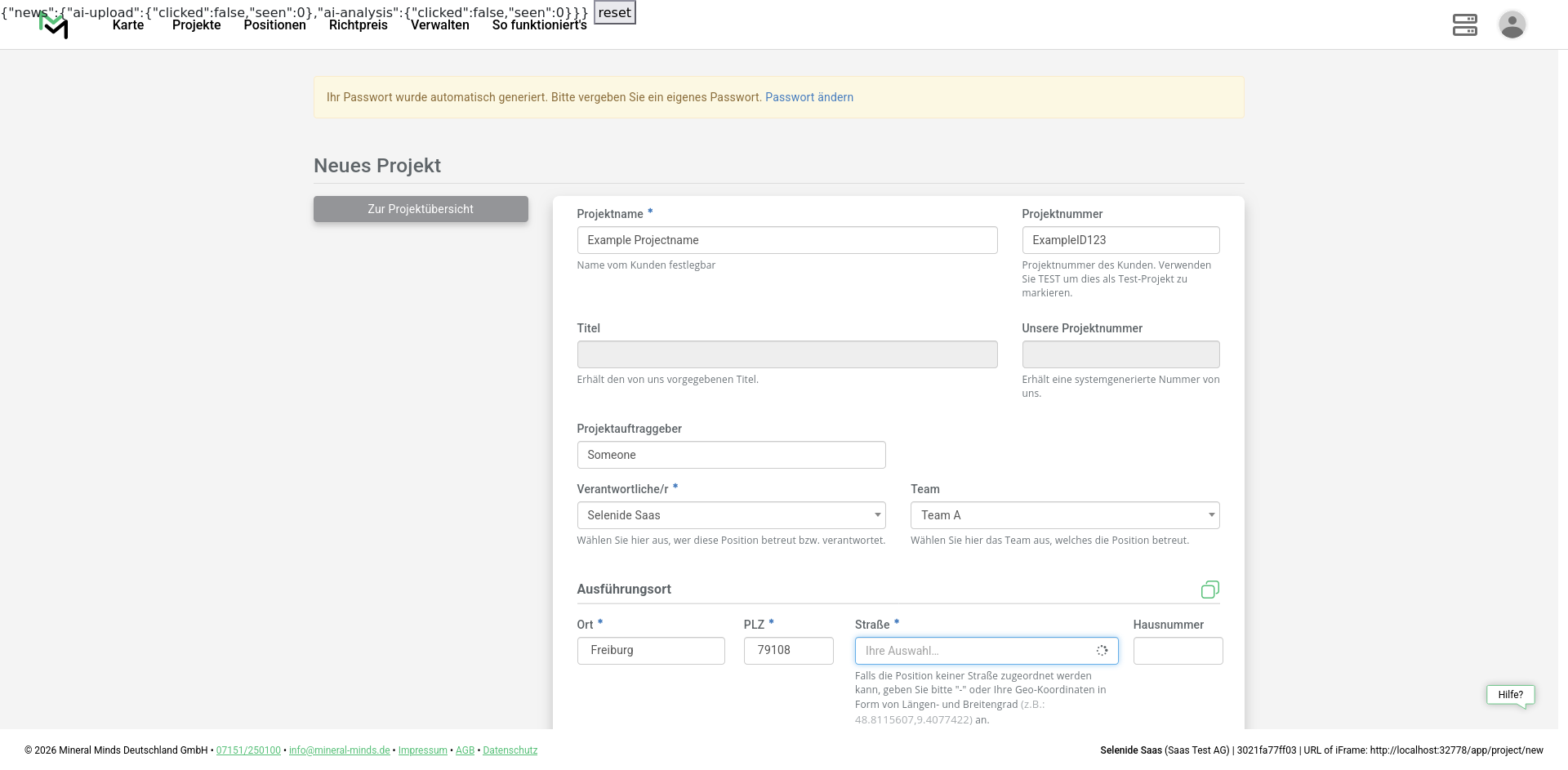
Task: Follow the Passwort ändern link
Action: coord(808,97)
